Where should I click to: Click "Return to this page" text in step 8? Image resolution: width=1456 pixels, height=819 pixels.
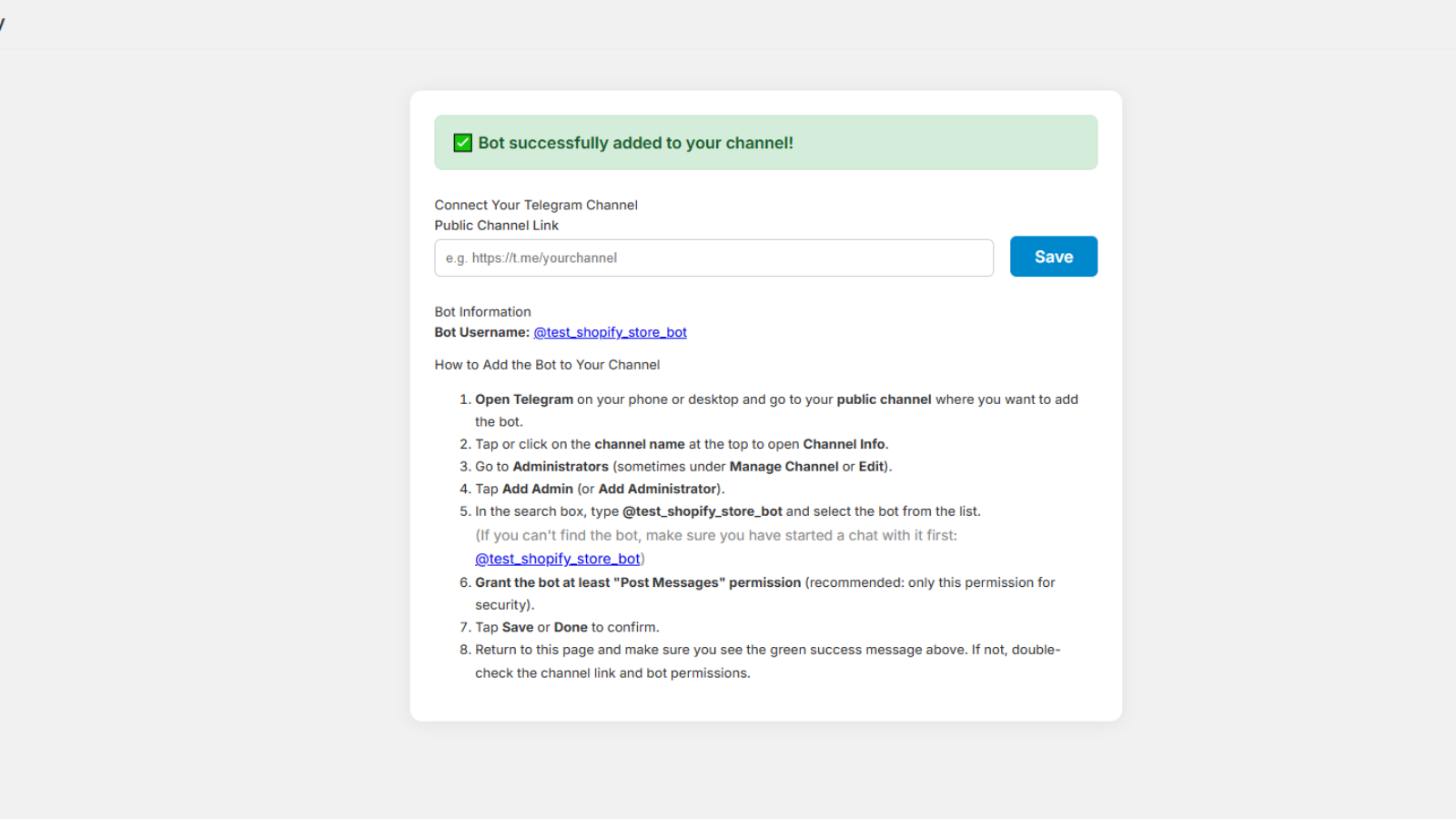(534, 650)
